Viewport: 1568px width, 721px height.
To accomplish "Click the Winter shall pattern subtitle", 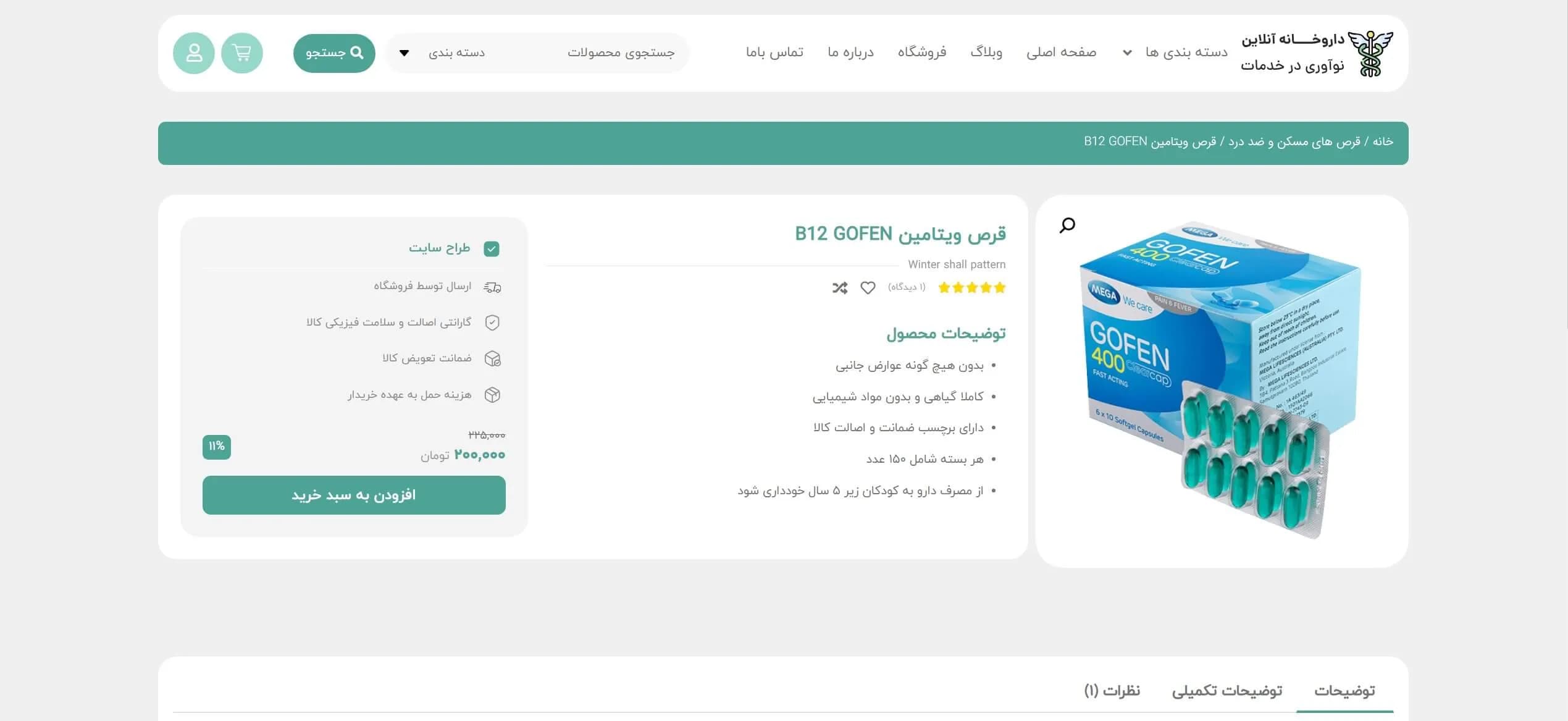I will 957,264.
